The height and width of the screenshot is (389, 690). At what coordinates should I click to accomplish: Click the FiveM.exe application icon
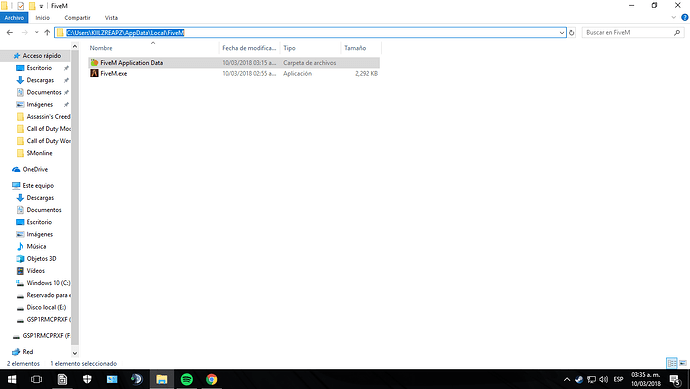(x=94, y=73)
